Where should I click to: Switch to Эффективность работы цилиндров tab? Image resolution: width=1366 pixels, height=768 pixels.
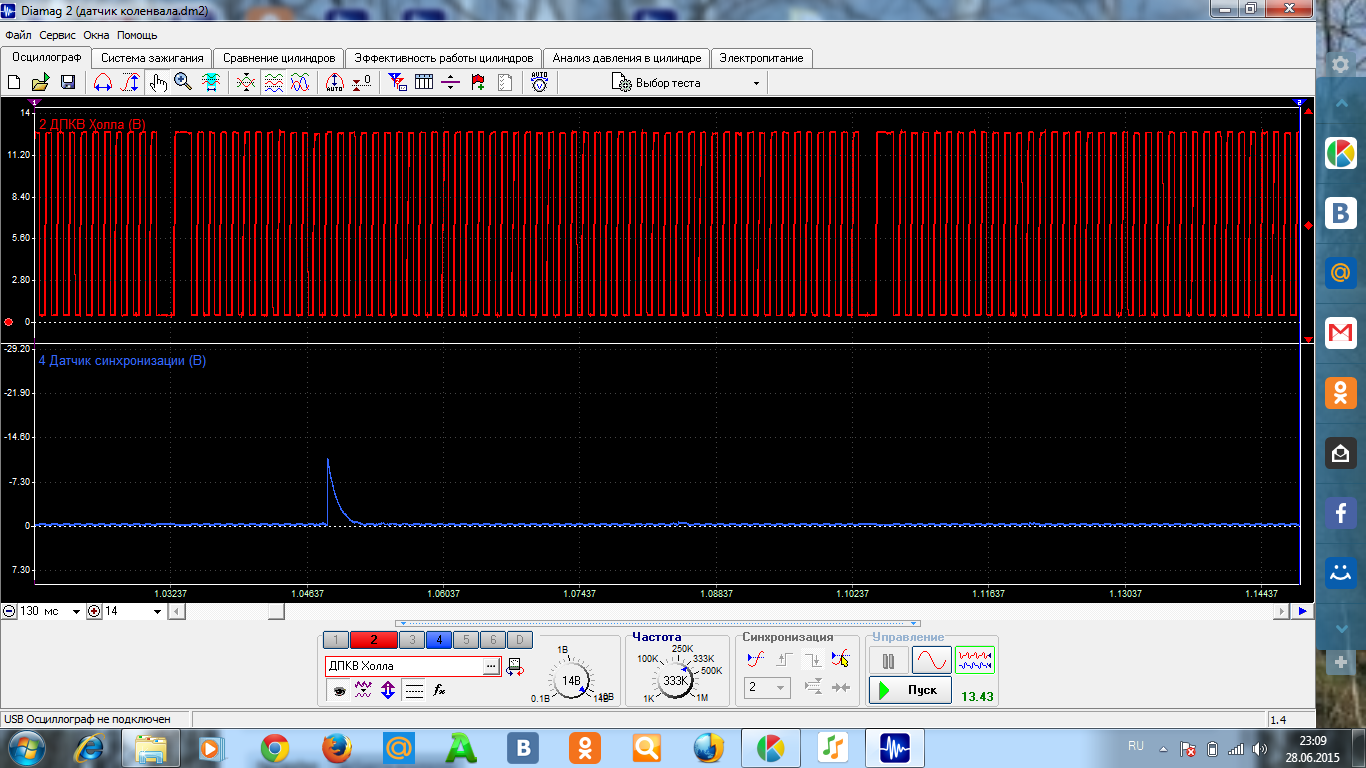click(x=444, y=58)
